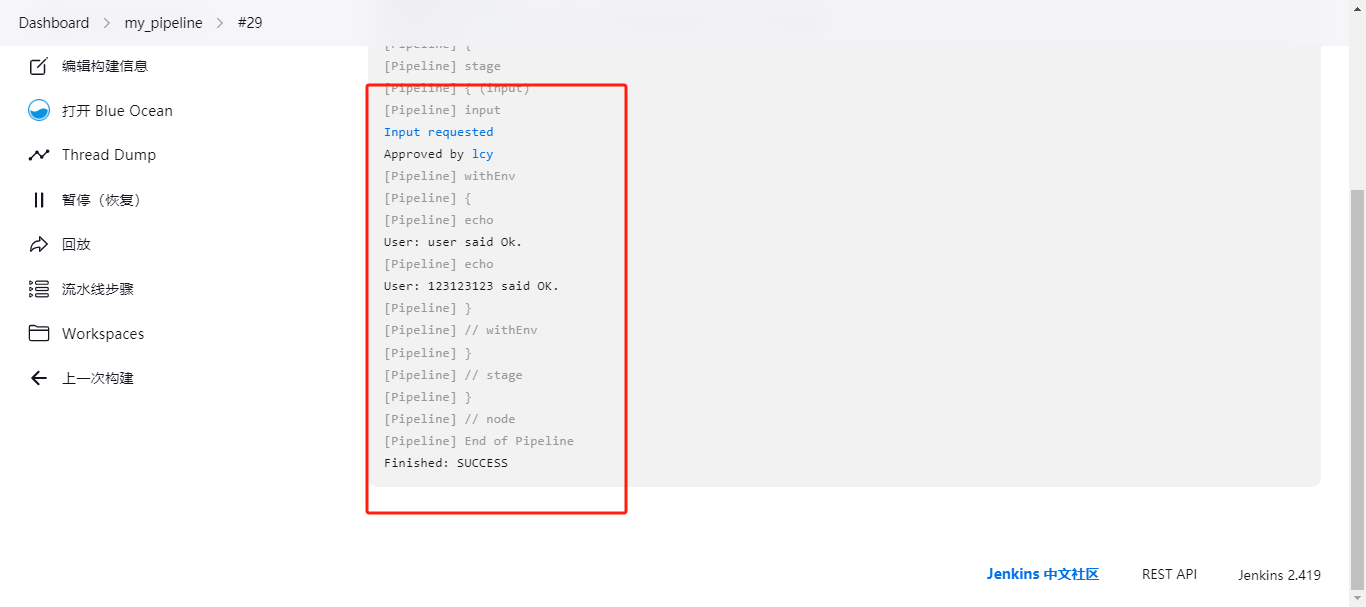This screenshot has width=1366, height=607.
Task: Open the "Input requested" console link
Action: [438, 132]
